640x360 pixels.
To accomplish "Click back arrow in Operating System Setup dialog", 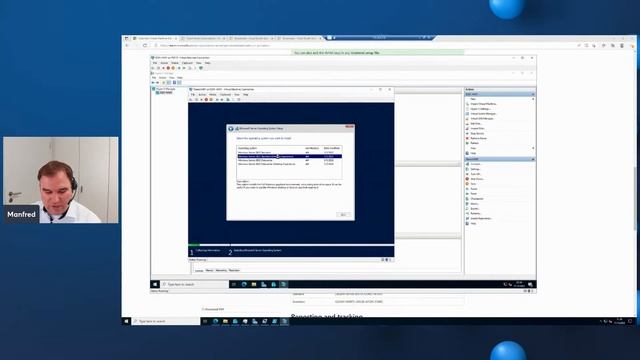I will click(x=231, y=129).
